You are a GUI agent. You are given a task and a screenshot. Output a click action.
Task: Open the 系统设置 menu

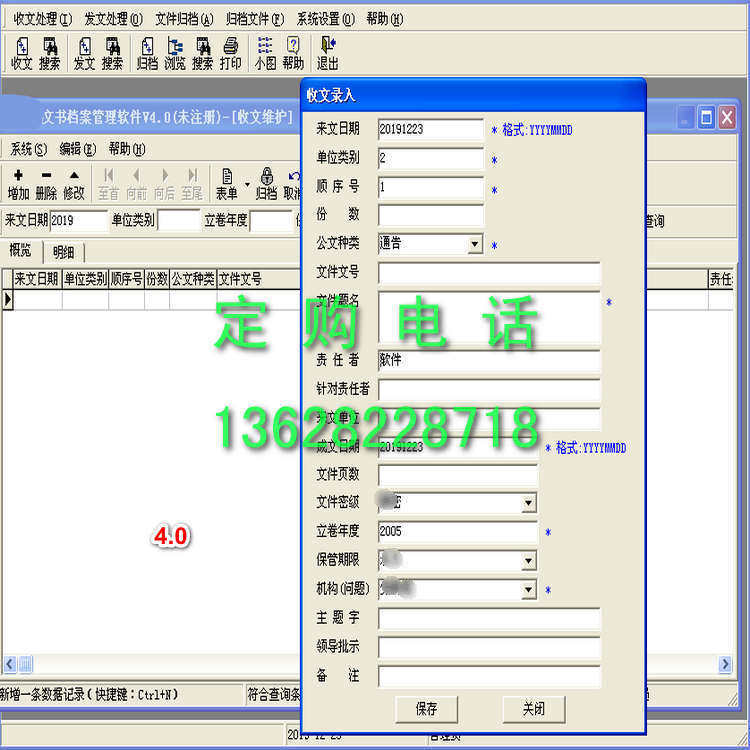click(326, 19)
